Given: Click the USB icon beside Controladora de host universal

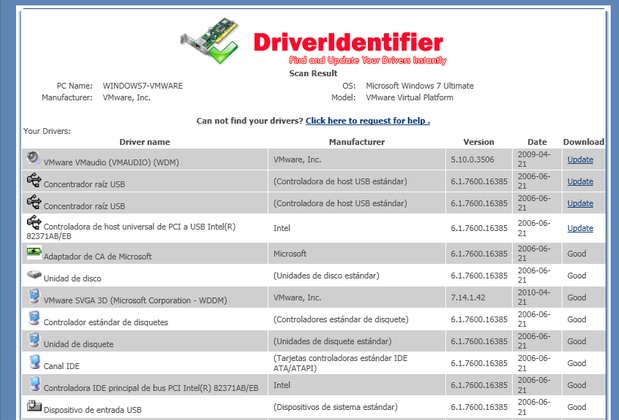Looking at the screenshot, I should tap(34, 223).
